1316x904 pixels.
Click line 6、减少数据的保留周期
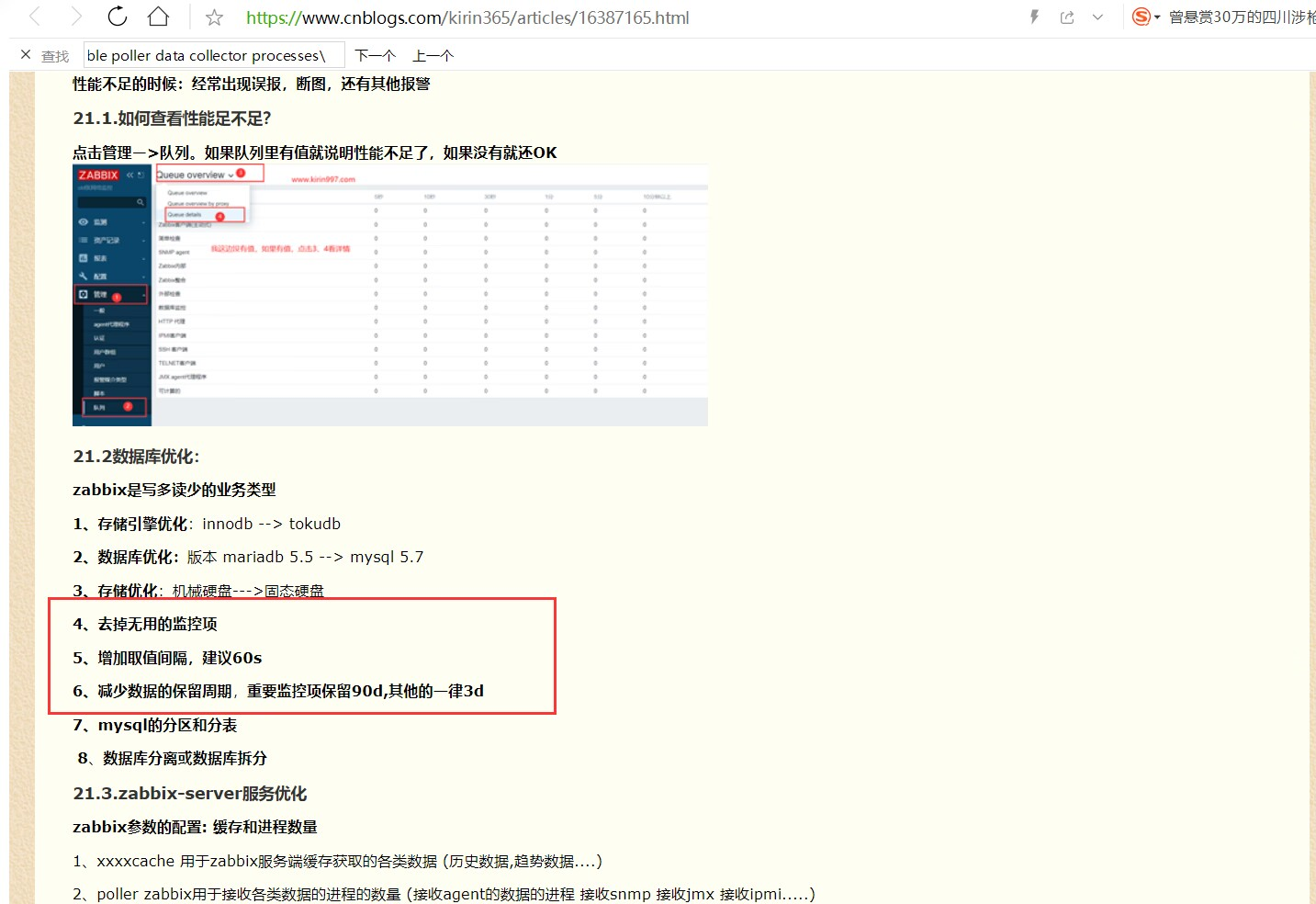click(278, 691)
